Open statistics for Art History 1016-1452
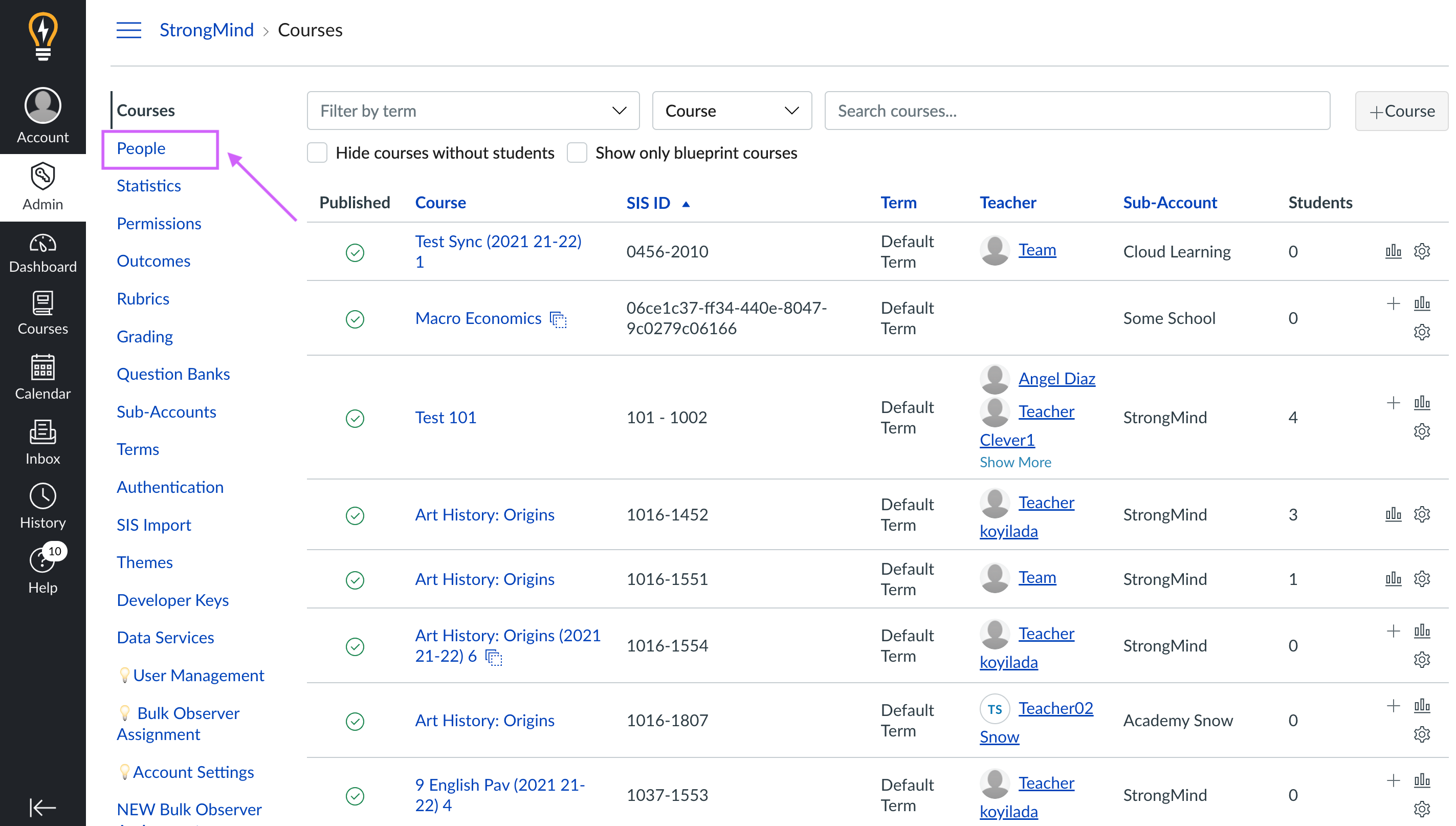This screenshot has width=1456, height=826. coord(1393,514)
